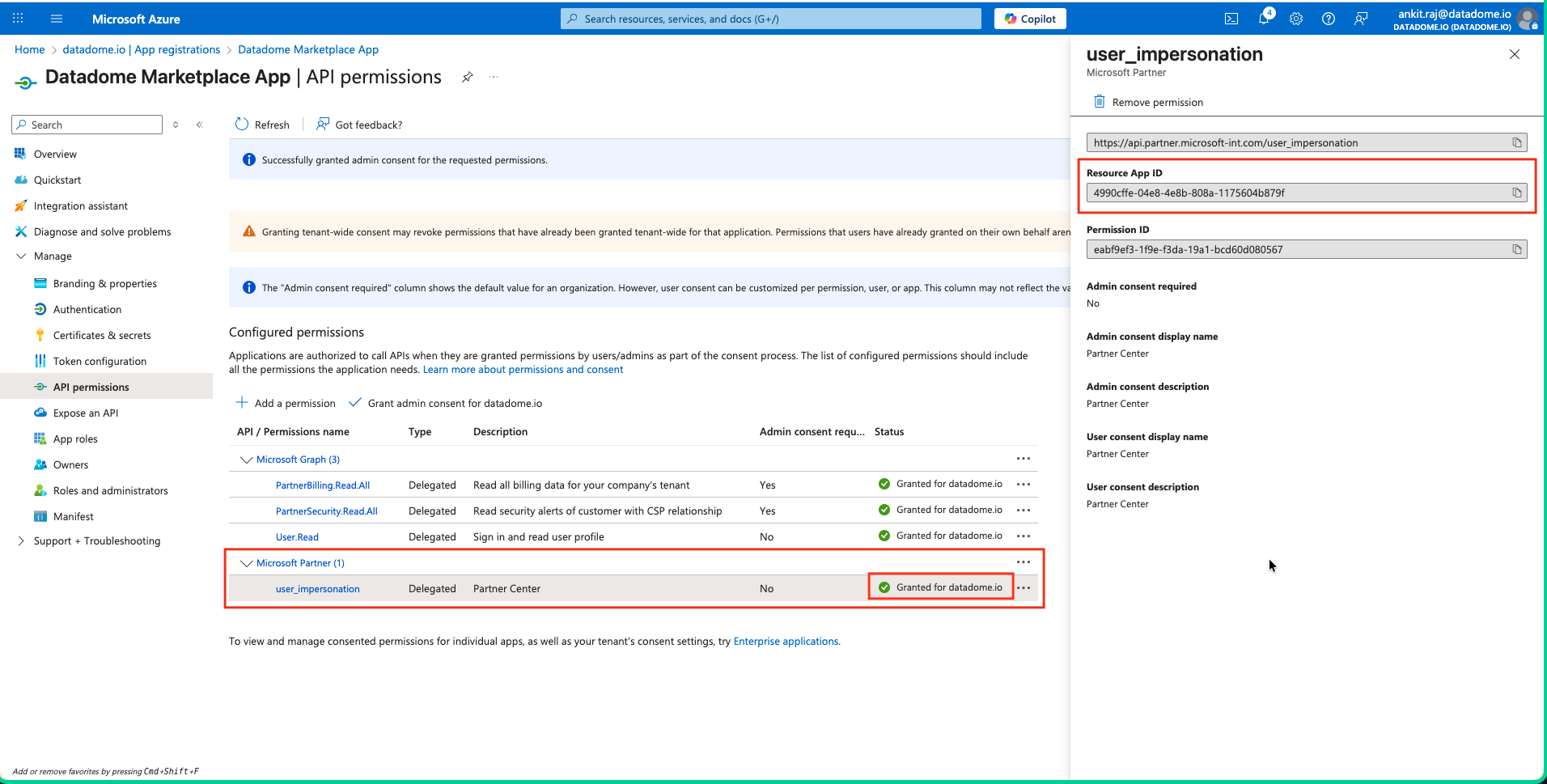Refresh the permissions list
Viewport: 1547px width, 784px height.
pyautogui.click(x=262, y=125)
